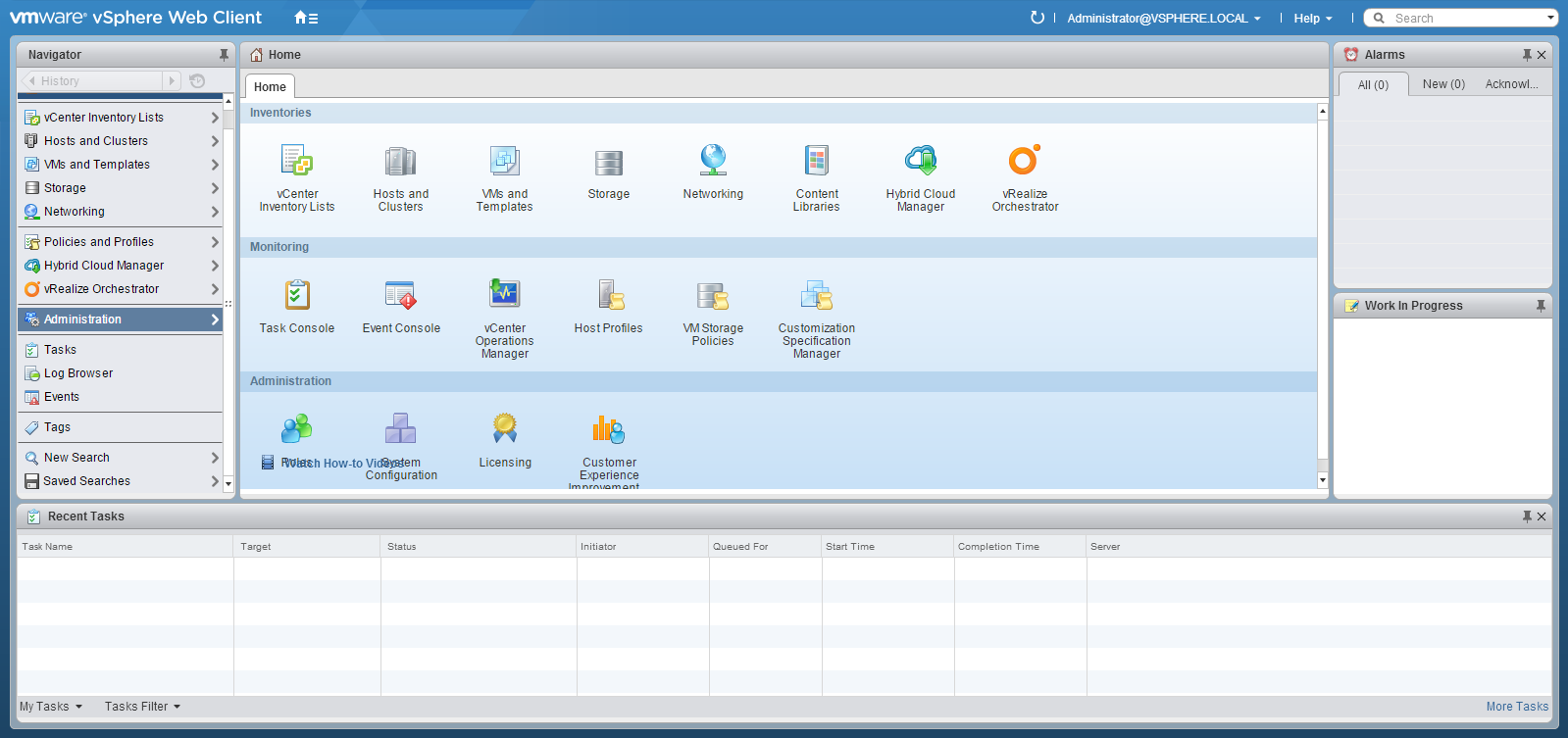Screen dimensions: 1568x738
Task: Open Administrator@VSPHERE.LOCAL user dropdown
Action: [1164, 18]
